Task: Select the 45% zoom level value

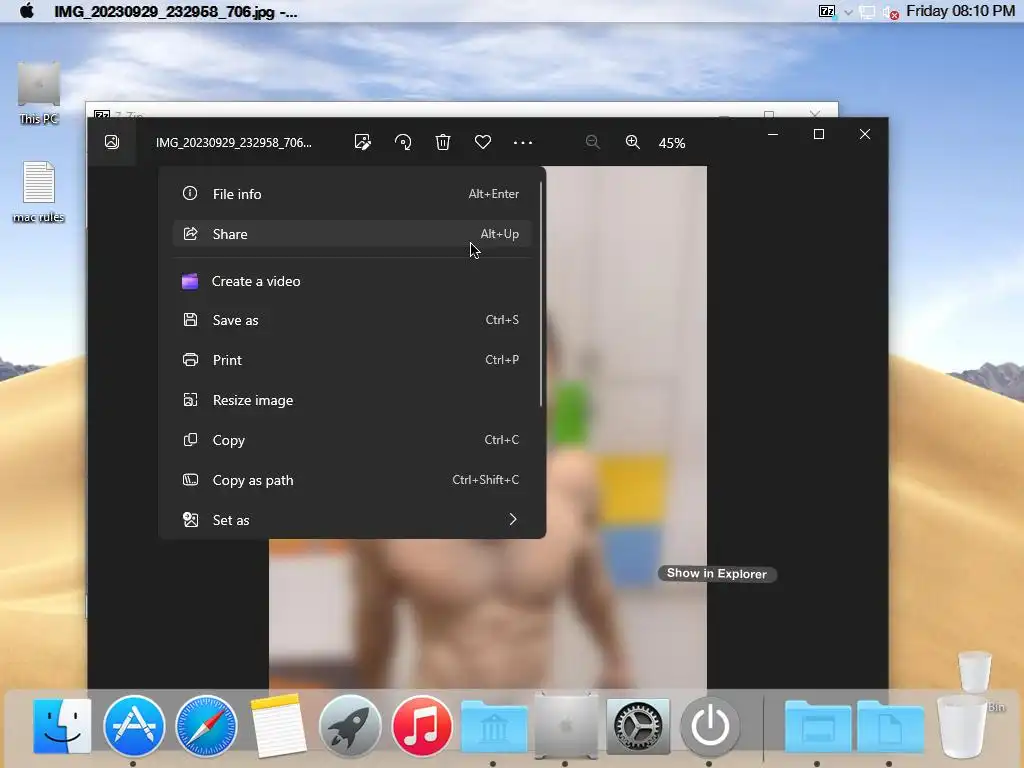Action: (x=671, y=143)
